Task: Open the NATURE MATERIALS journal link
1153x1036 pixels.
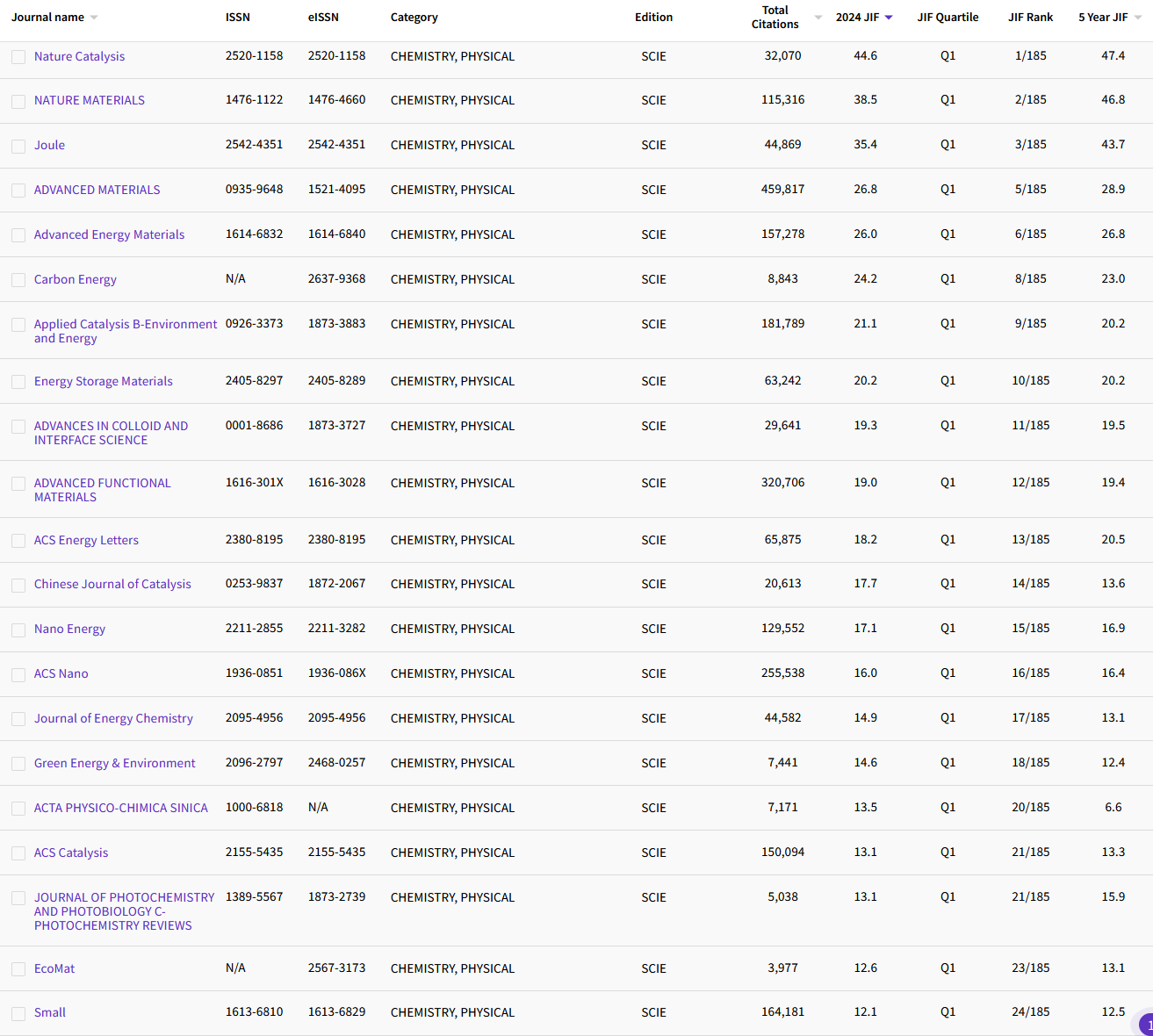Action: pos(89,100)
